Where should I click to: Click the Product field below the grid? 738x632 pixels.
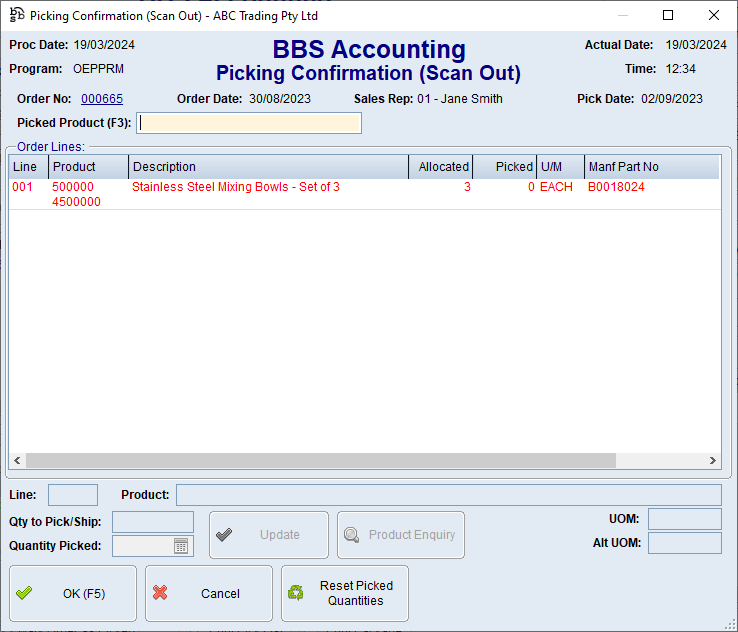pos(448,495)
